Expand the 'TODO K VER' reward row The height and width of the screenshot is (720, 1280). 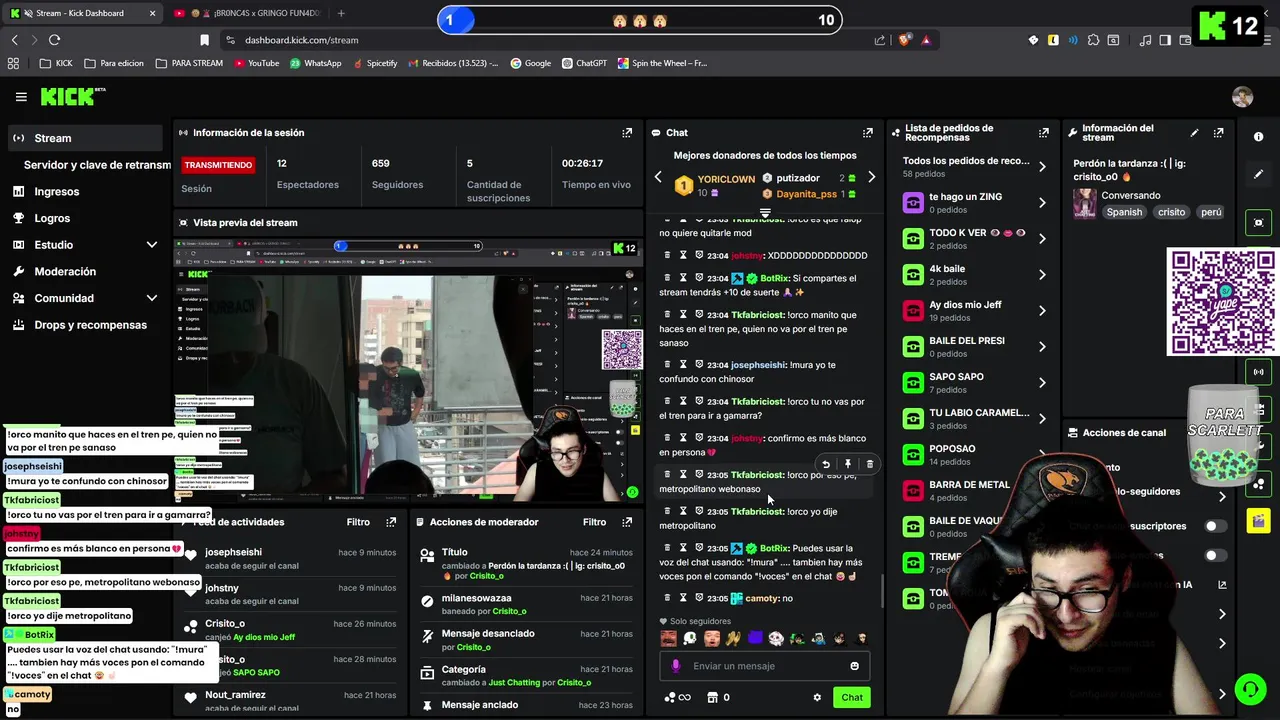click(x=1042, y=239)
